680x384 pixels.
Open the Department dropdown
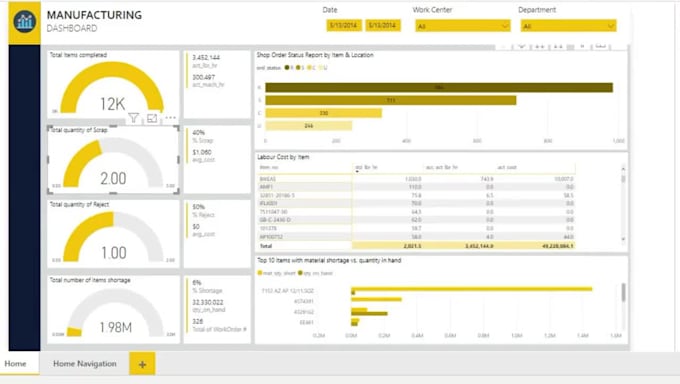click(568, 26)
